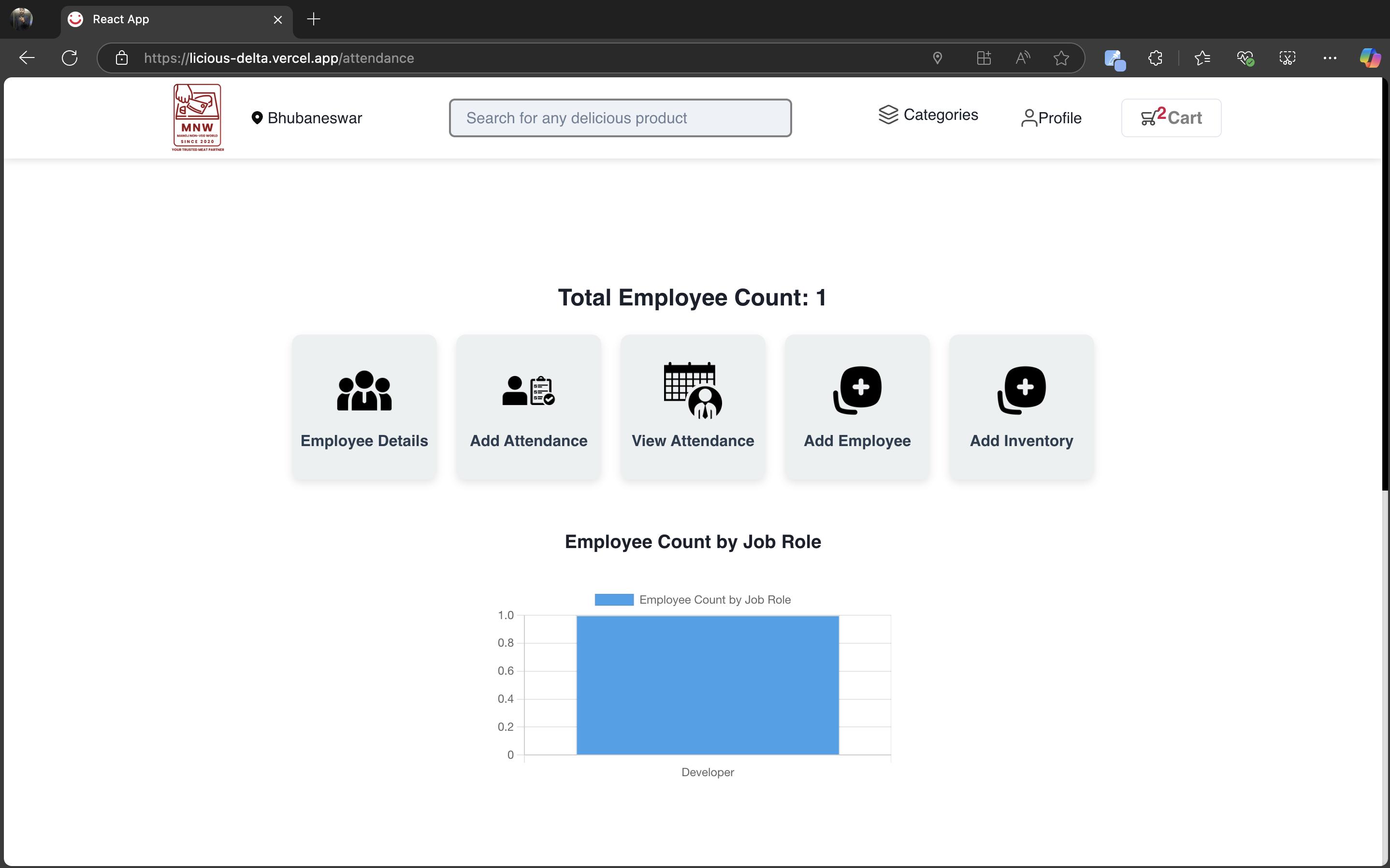The width and height of the screenshot is (1390, 868).
Task: Reload the page with refresh button
Action: [x=70, y=58]
